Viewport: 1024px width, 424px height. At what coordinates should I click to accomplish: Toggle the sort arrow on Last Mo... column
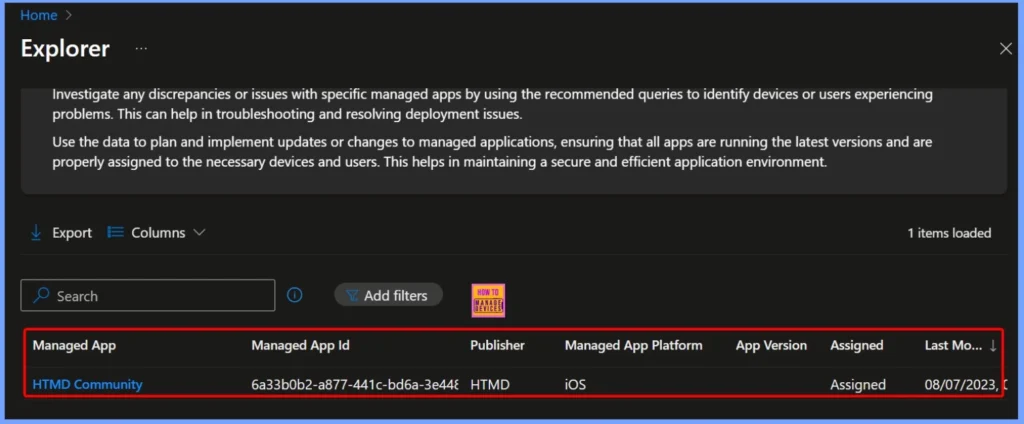point(993,346)
